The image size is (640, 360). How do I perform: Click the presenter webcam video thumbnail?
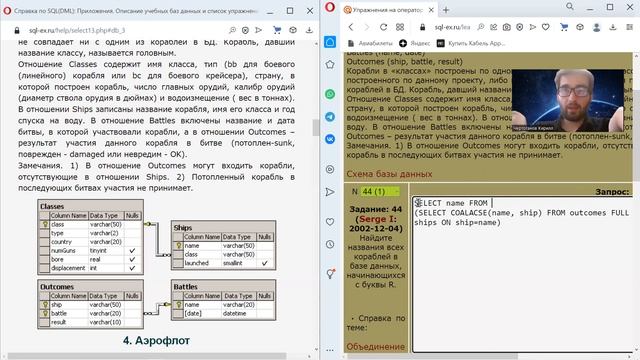click(567, 100)
